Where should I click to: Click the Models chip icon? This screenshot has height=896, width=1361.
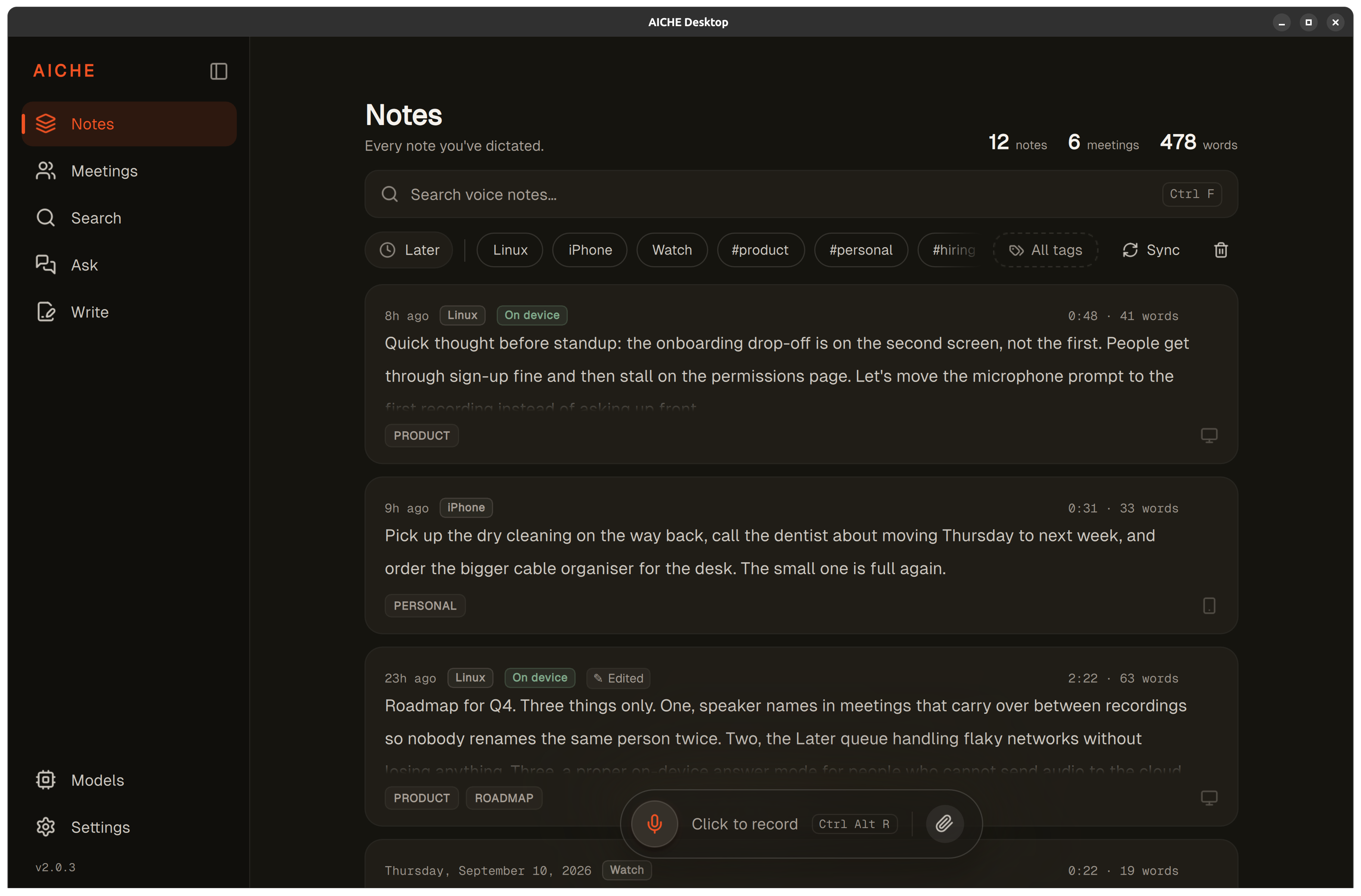[46, 780]
